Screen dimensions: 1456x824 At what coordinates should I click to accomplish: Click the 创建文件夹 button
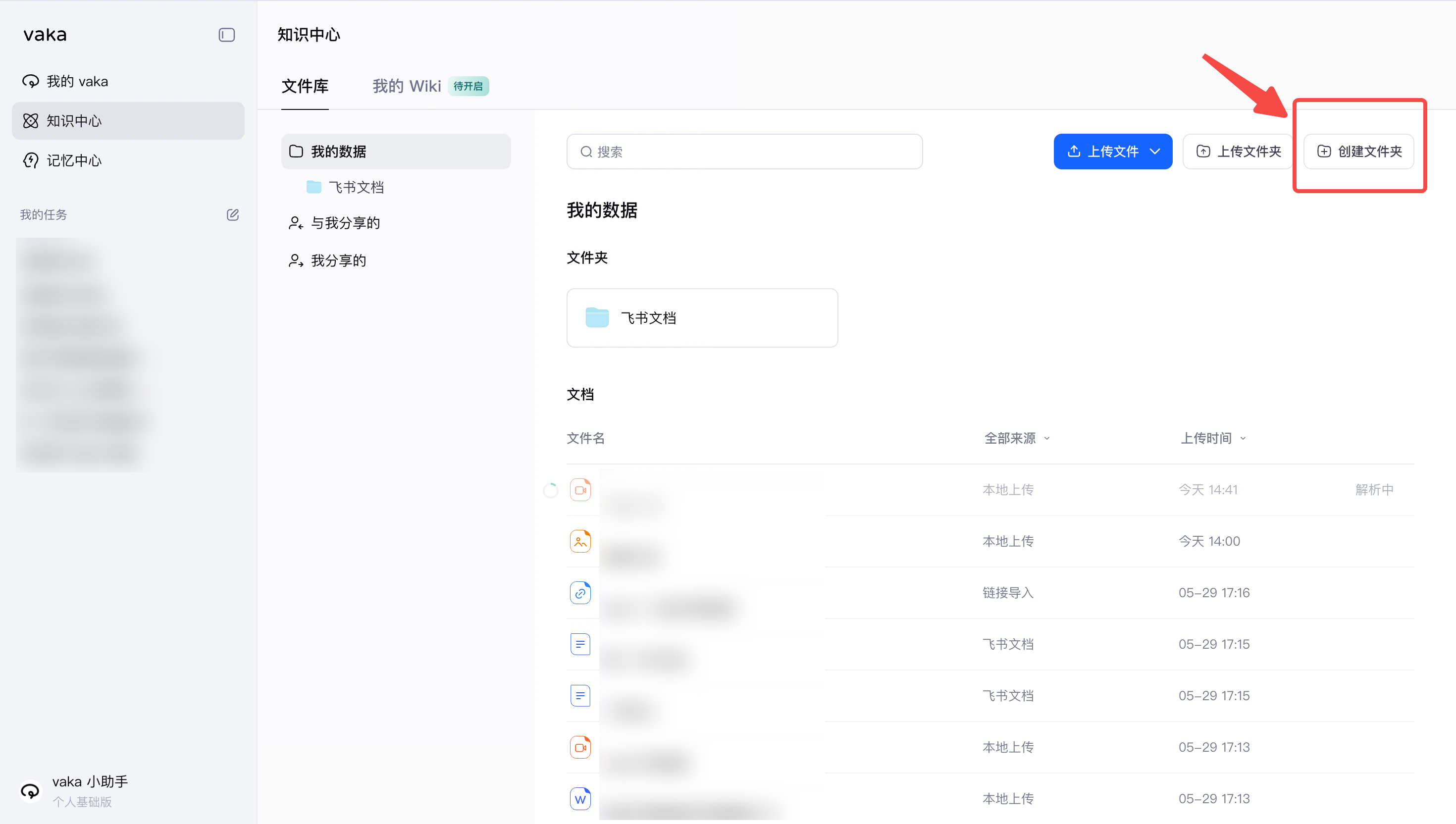(1358, 151)
